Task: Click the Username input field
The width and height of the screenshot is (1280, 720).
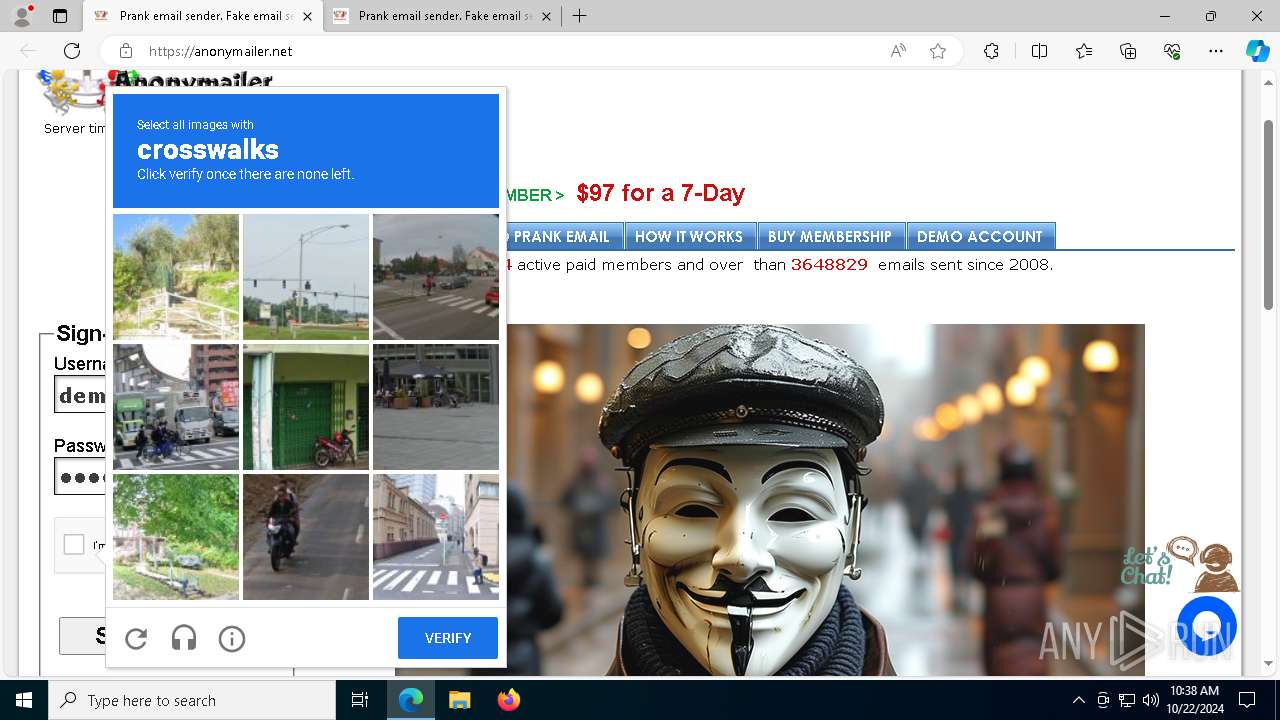Action: click(x=80, y=395)
